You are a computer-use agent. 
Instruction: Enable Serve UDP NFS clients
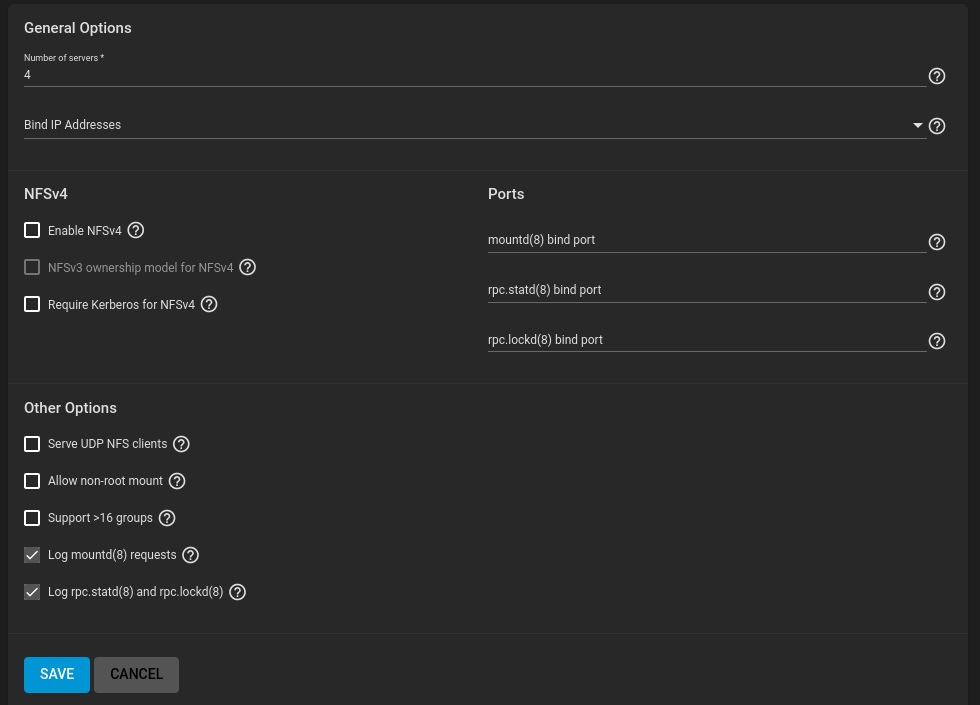coord(32,444)
